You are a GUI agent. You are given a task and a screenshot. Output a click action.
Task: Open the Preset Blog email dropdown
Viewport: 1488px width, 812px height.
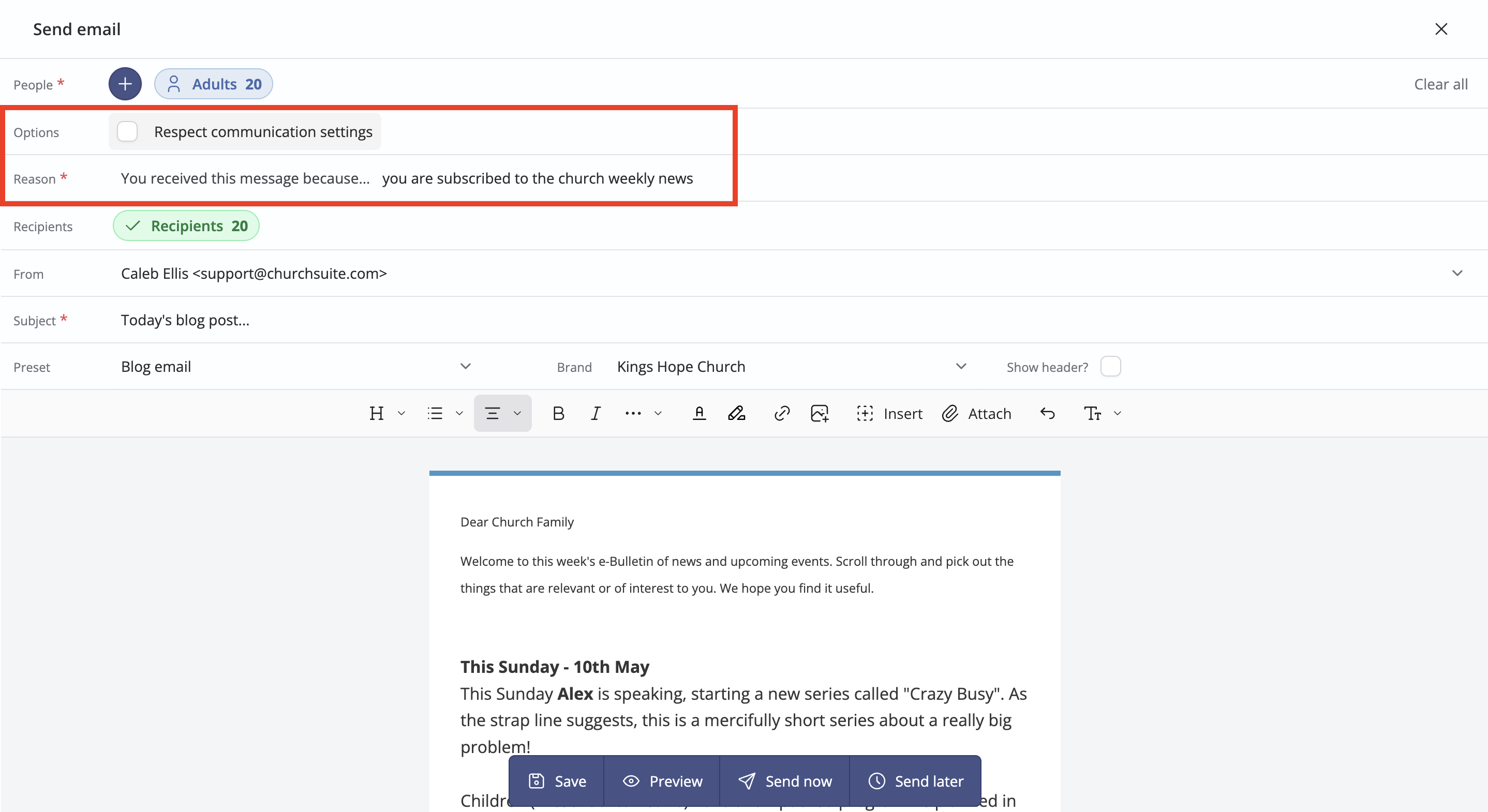tap(296, 367)
